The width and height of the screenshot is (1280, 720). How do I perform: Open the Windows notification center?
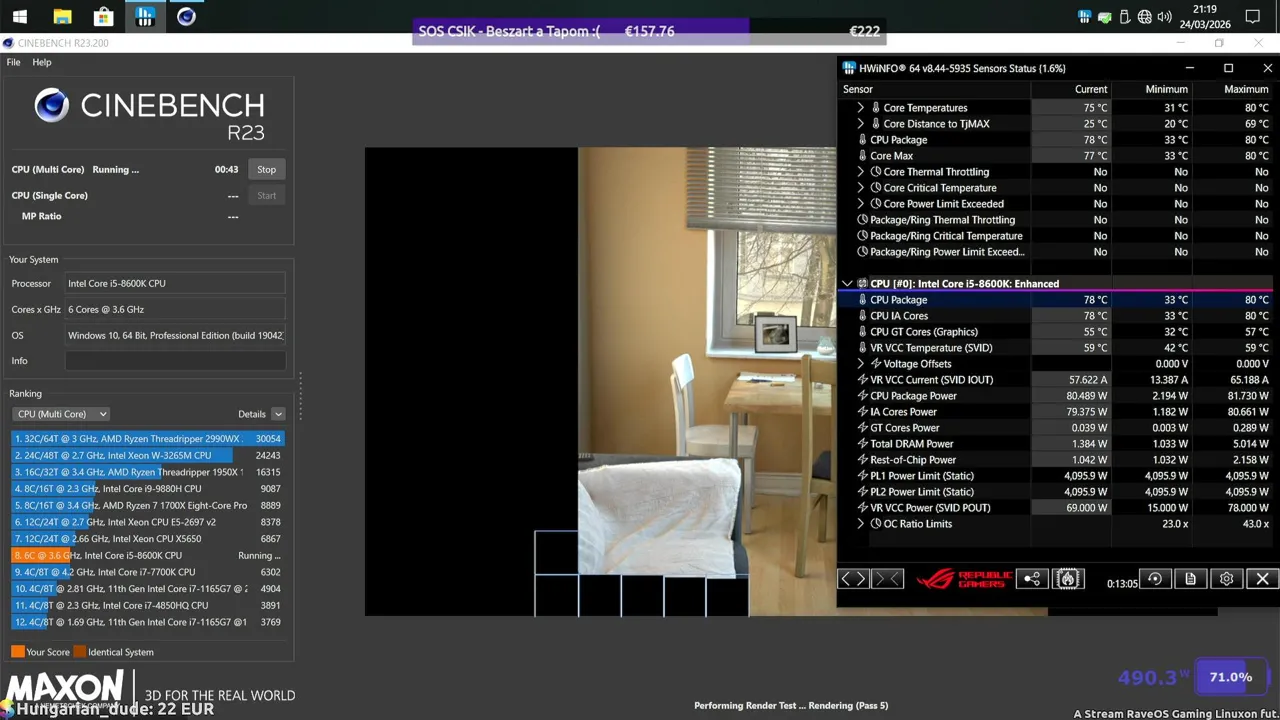(x=1253, y=17)
